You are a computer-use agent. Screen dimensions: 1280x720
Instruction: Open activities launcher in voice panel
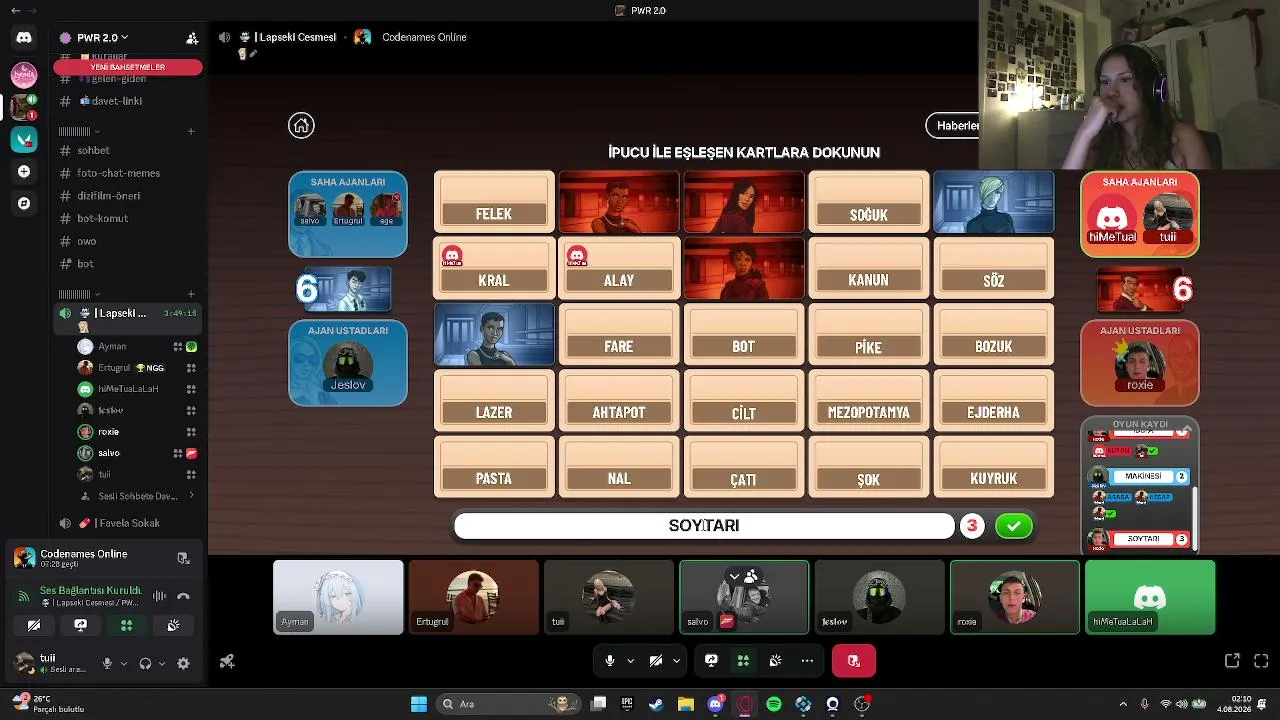[126, 625]
